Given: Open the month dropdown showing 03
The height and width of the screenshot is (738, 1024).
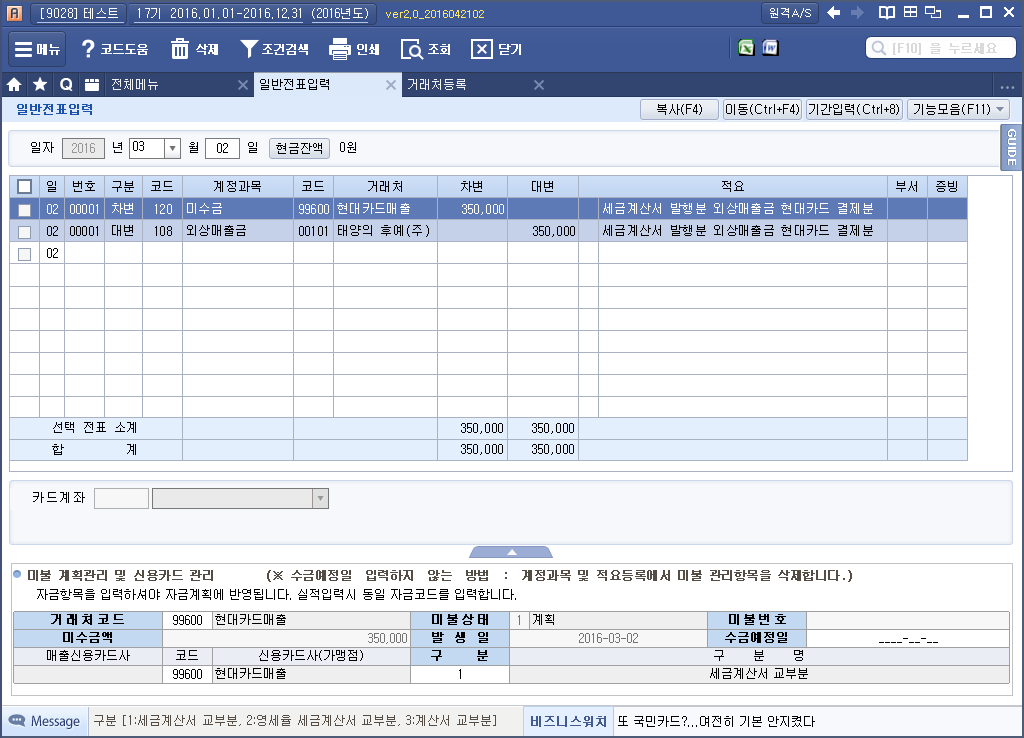Looking at the screenshot, I should (172, 148).
